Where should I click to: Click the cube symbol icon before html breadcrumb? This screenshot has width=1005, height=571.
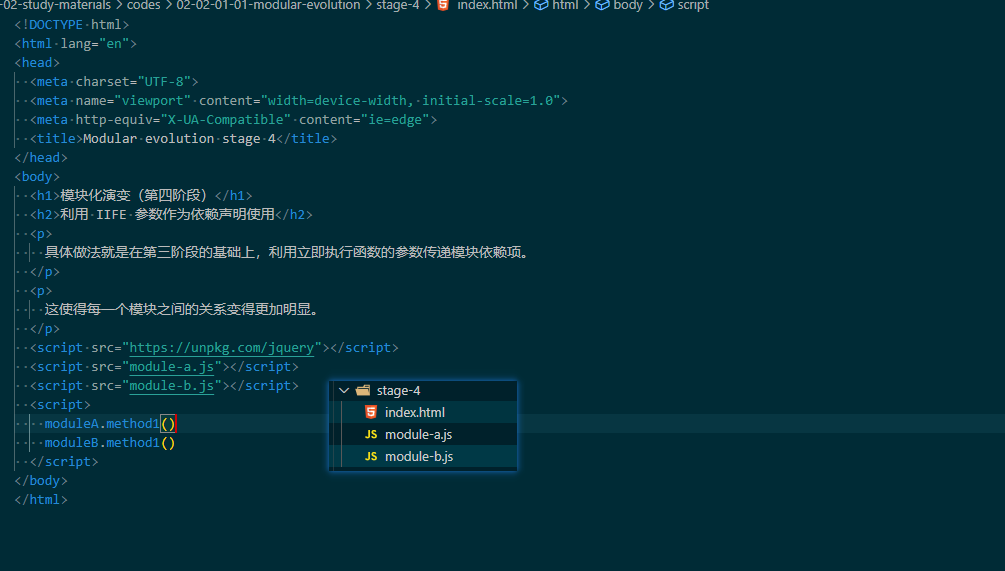tap(541, 5)
